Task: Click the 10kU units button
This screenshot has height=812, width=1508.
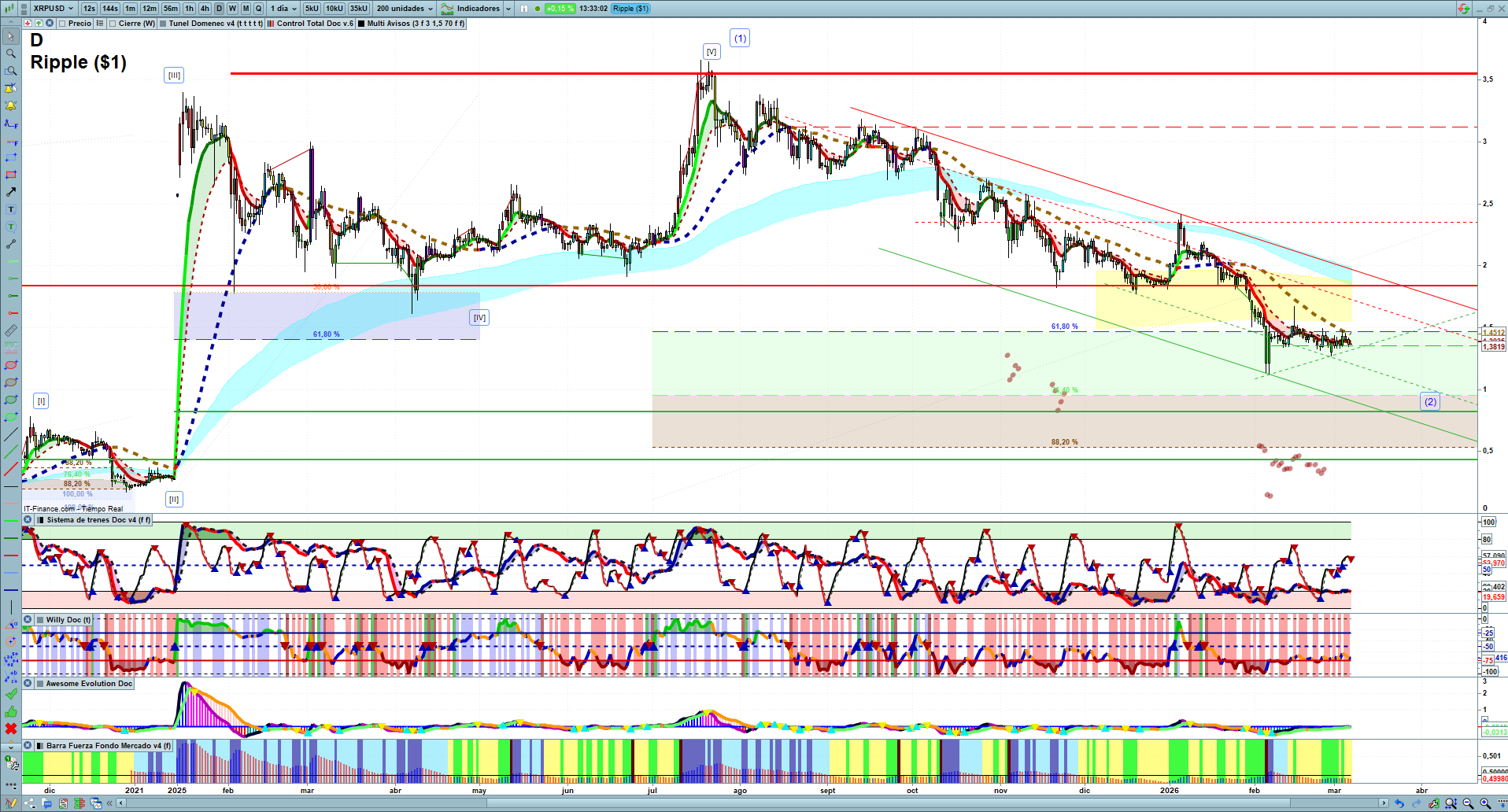Action: pyautogui.click(x=334, y=9)
